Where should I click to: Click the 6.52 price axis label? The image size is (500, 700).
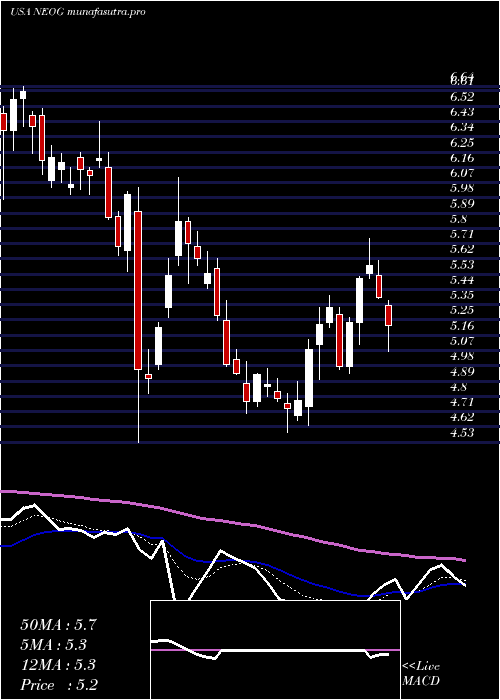click(462, 97)
